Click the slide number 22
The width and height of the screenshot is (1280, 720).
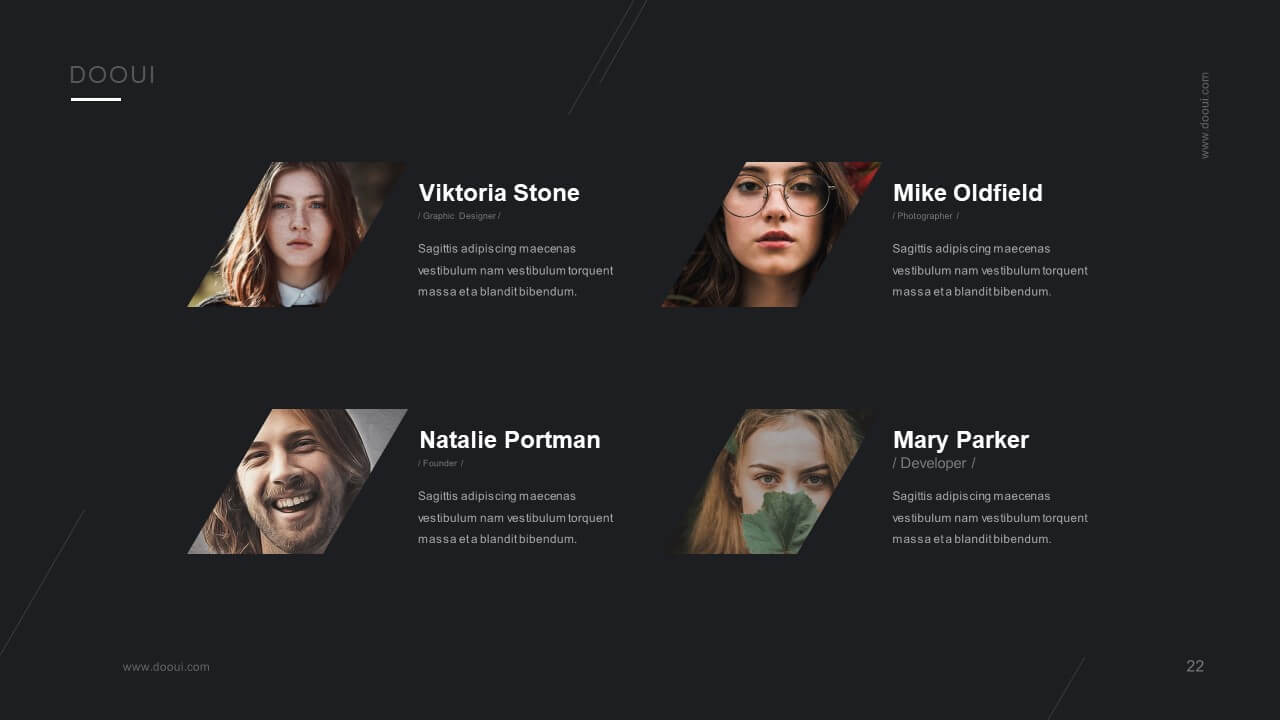point(1195,666)
